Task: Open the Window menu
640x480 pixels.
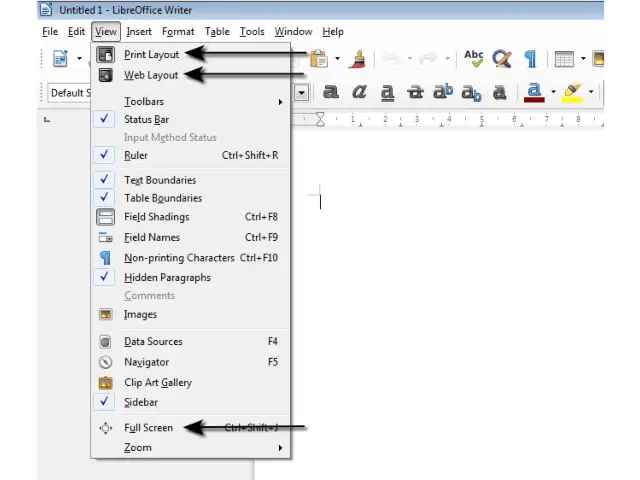Action: click(x=293, y=31)
